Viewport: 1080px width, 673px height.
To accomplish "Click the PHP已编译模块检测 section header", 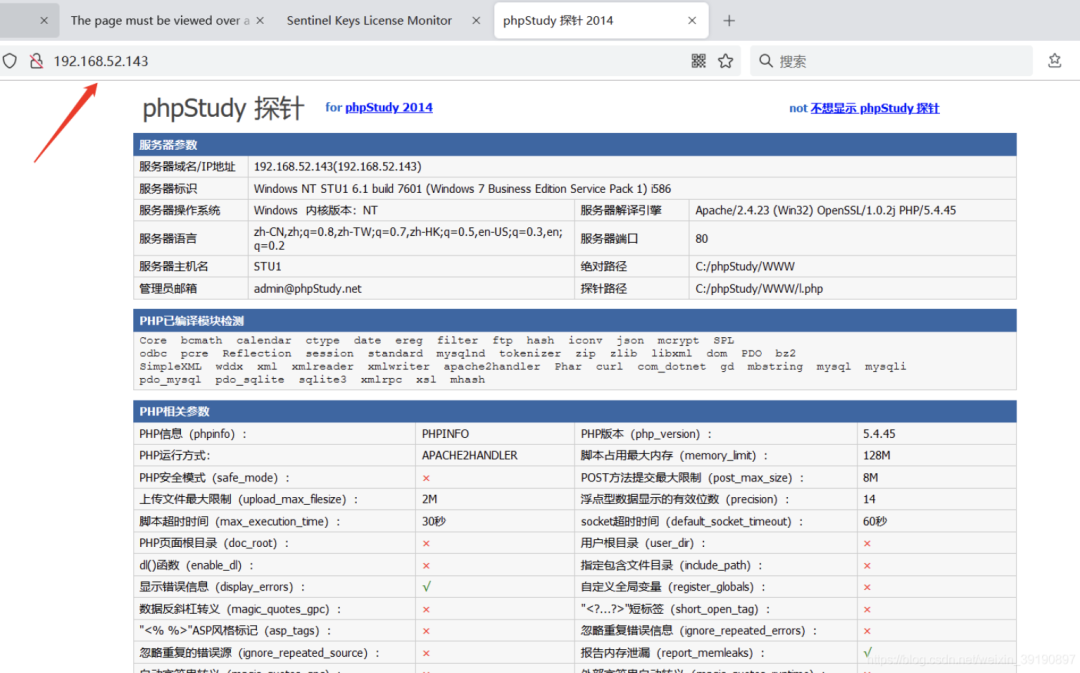I will (x=574, y=320).
